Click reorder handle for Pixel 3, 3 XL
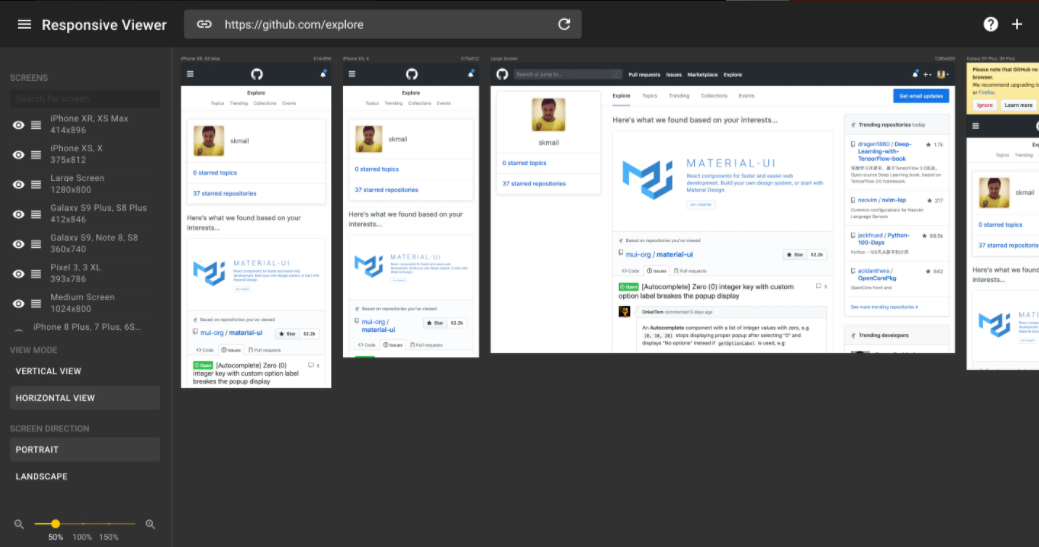 coord(36,274)
